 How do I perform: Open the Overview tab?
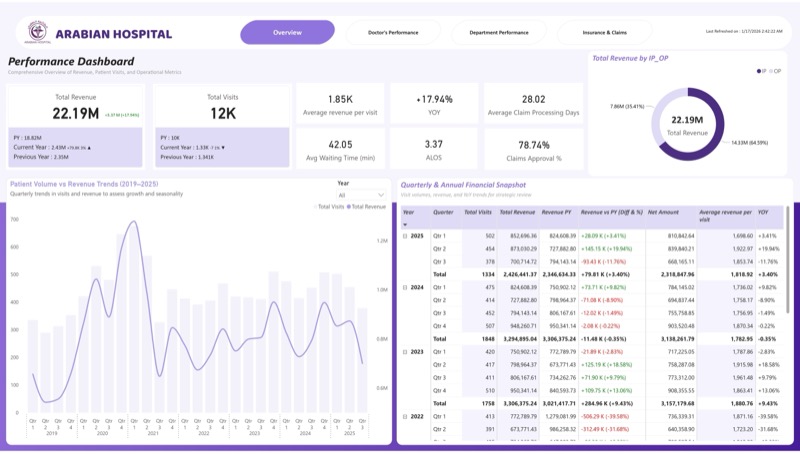[287, 32]
